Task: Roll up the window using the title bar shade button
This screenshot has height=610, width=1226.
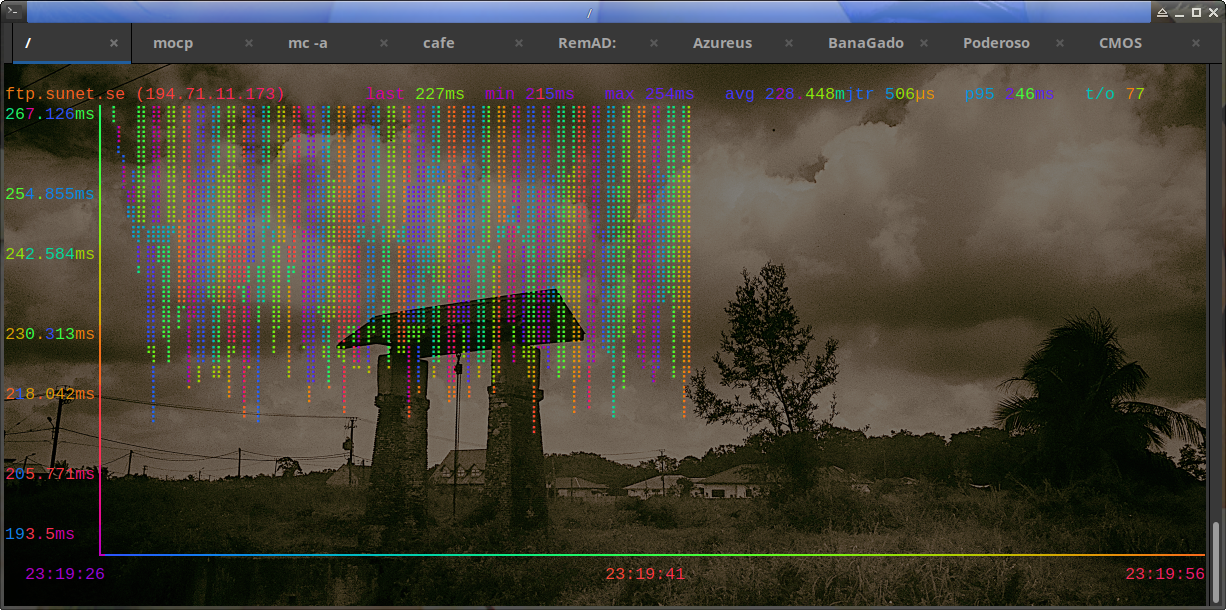Action: pos(1161,12)
